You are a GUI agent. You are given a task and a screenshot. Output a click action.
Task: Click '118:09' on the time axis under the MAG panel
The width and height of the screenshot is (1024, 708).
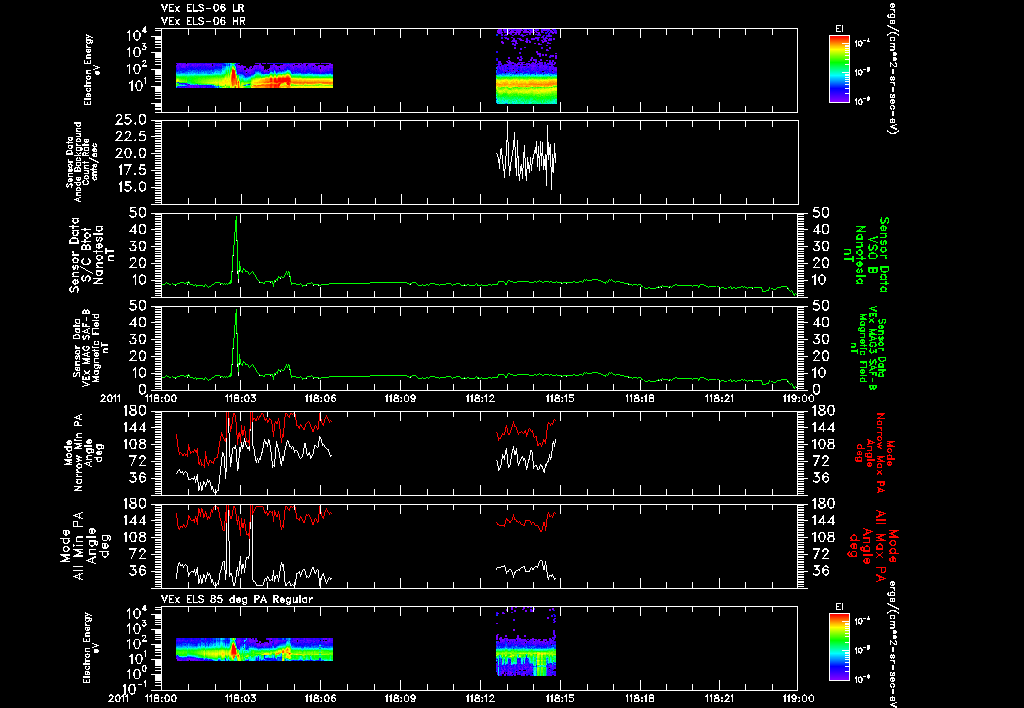(400, 398)
